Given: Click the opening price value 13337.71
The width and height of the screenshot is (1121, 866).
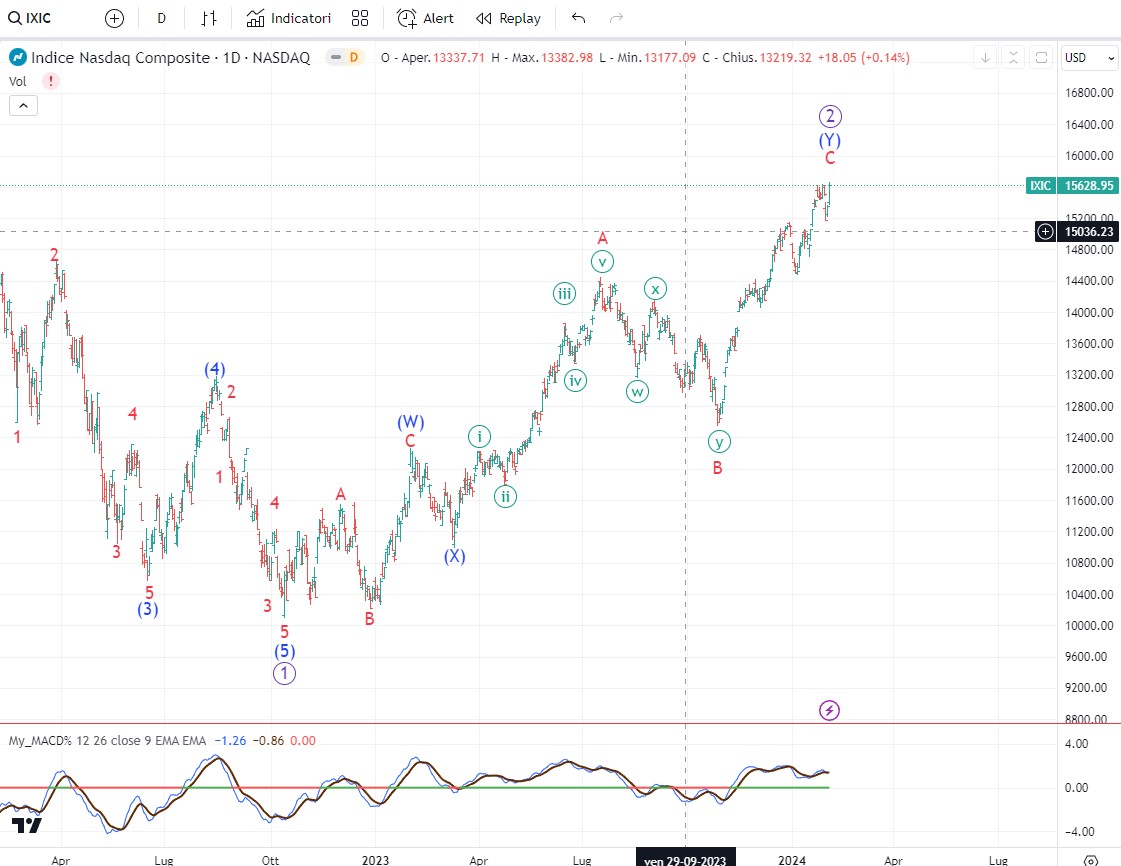Looking at the screenshot, I should (459, 58).
